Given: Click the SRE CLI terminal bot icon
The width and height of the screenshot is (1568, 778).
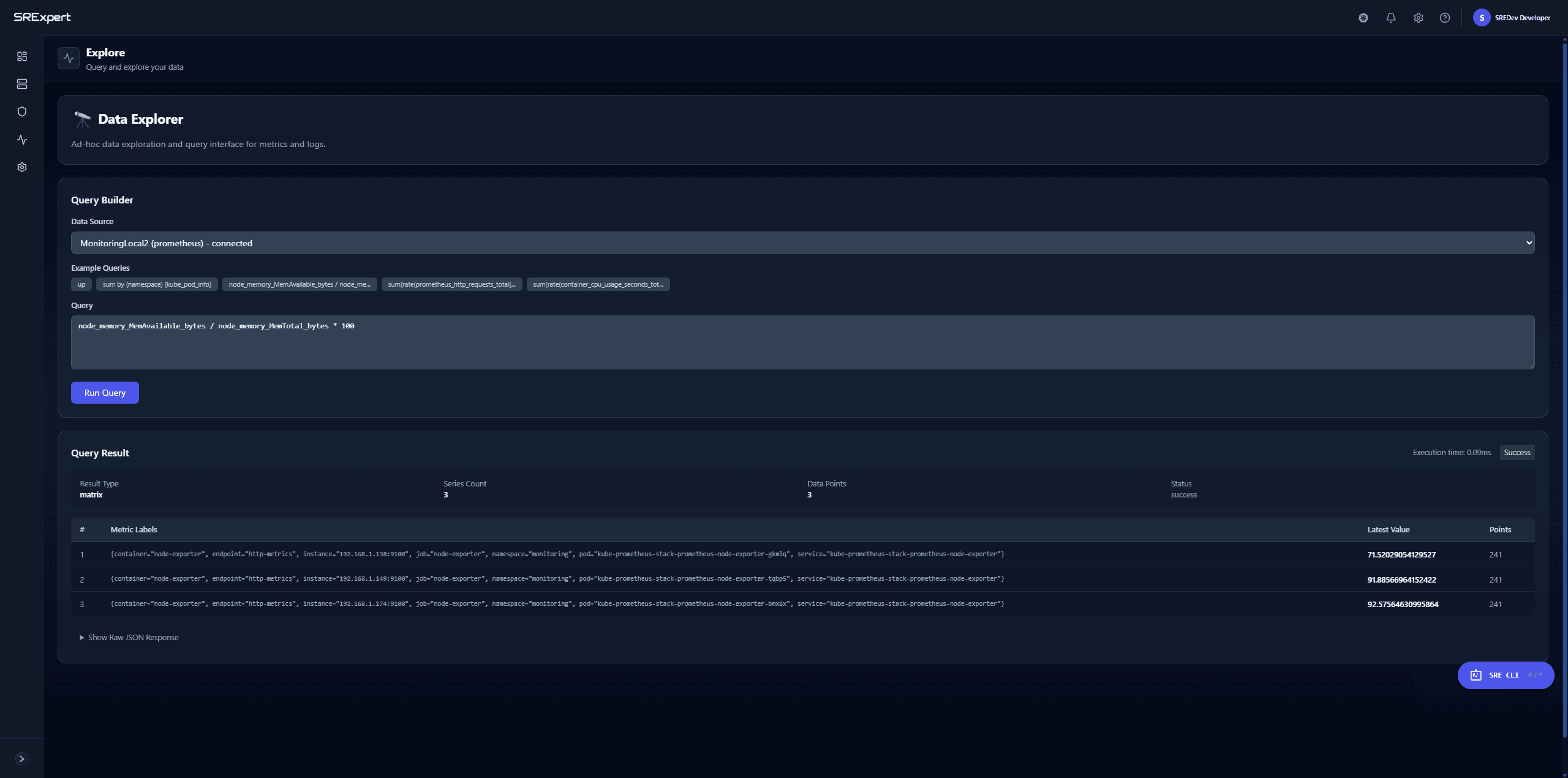Looking at the screenshot, I should (x=1476, y=675).
